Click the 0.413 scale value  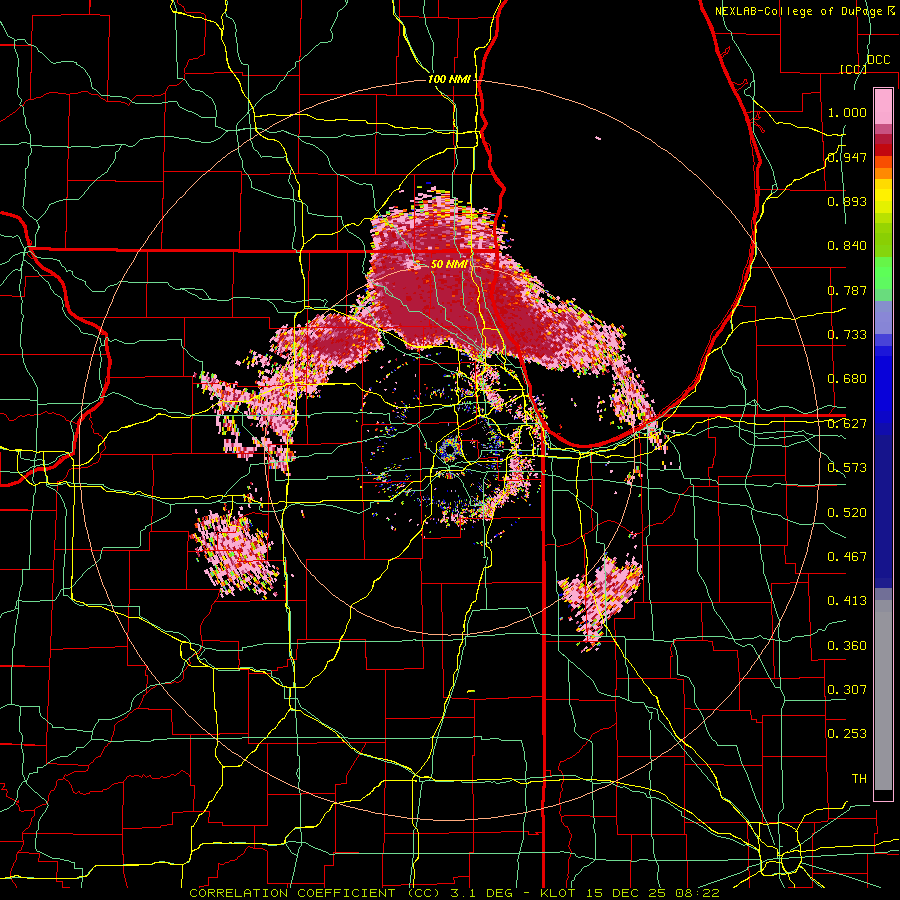pyautogui.click(x=847, y=601)
